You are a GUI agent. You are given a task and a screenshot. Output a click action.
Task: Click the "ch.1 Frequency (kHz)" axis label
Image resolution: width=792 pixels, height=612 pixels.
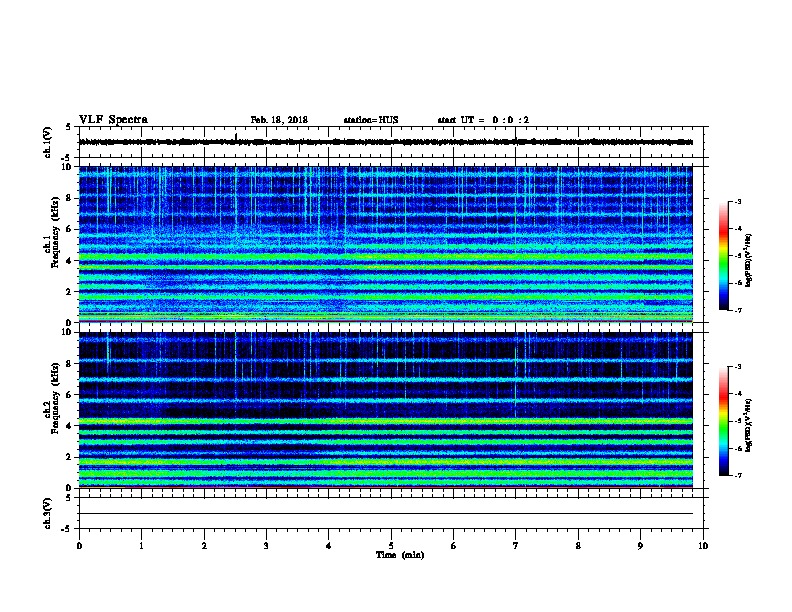[x=52, y=232]
